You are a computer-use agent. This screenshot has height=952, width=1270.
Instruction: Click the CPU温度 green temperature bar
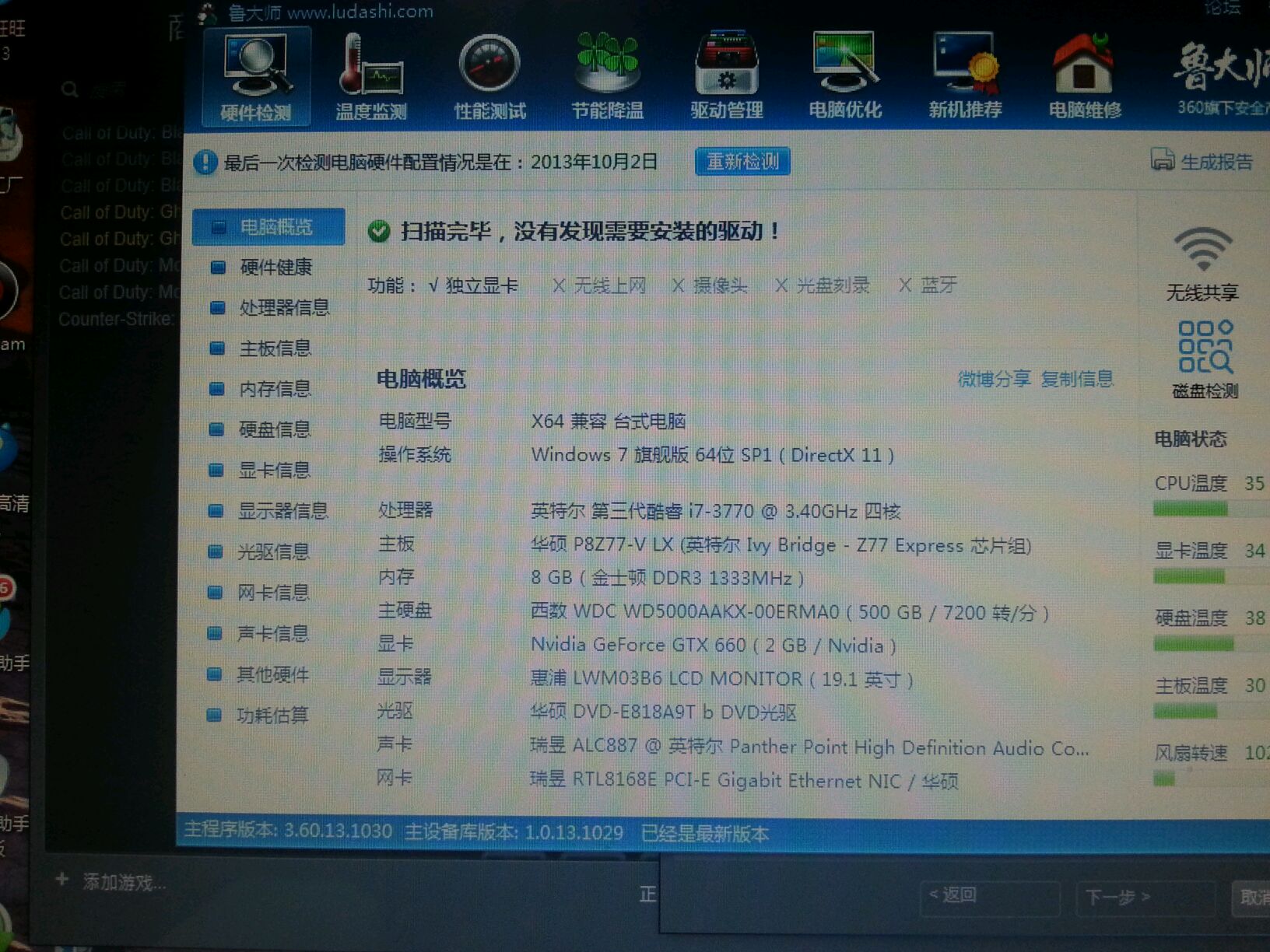click(x=1190, y=509)
